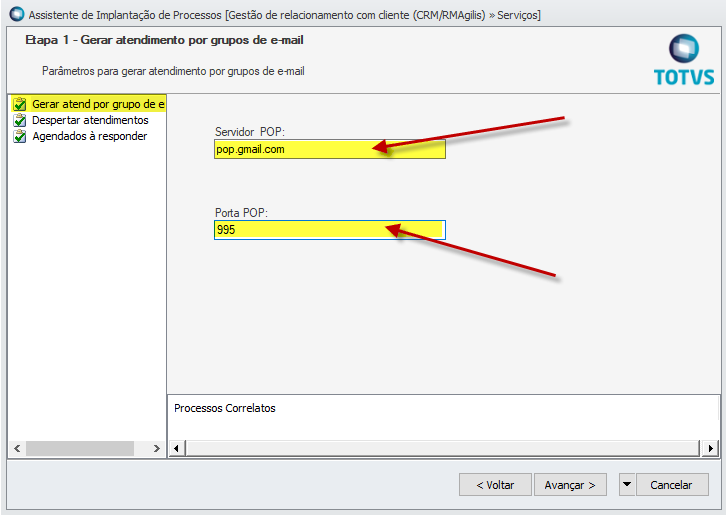The height and width of the screenshot is (515, 726).
Task: Click left arrow of Processos Correlatos scrollbar
Action: click(176, 448)
